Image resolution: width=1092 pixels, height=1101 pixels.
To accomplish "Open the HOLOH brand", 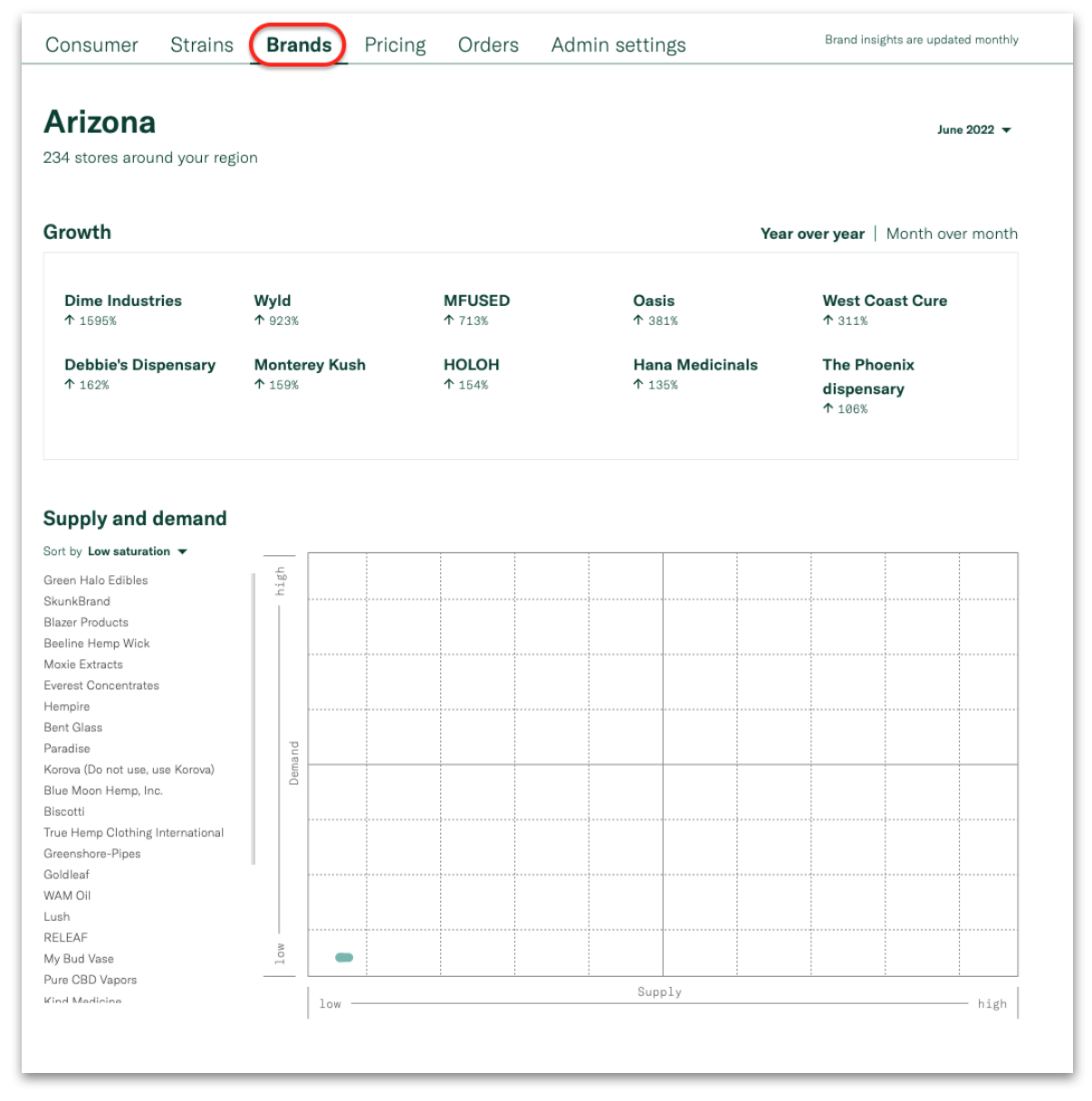I will (471, 365).
